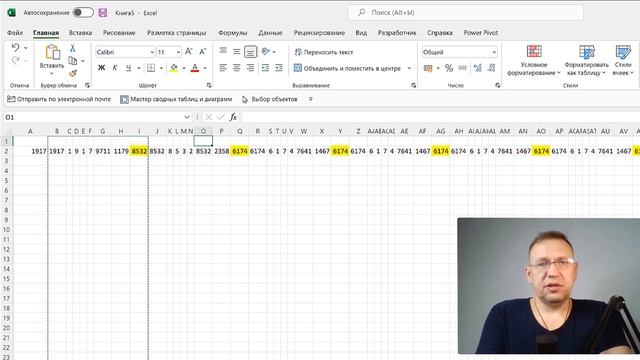Click Переносить текст wrap text button
The image size is (640, 360).
pos(324,52)
